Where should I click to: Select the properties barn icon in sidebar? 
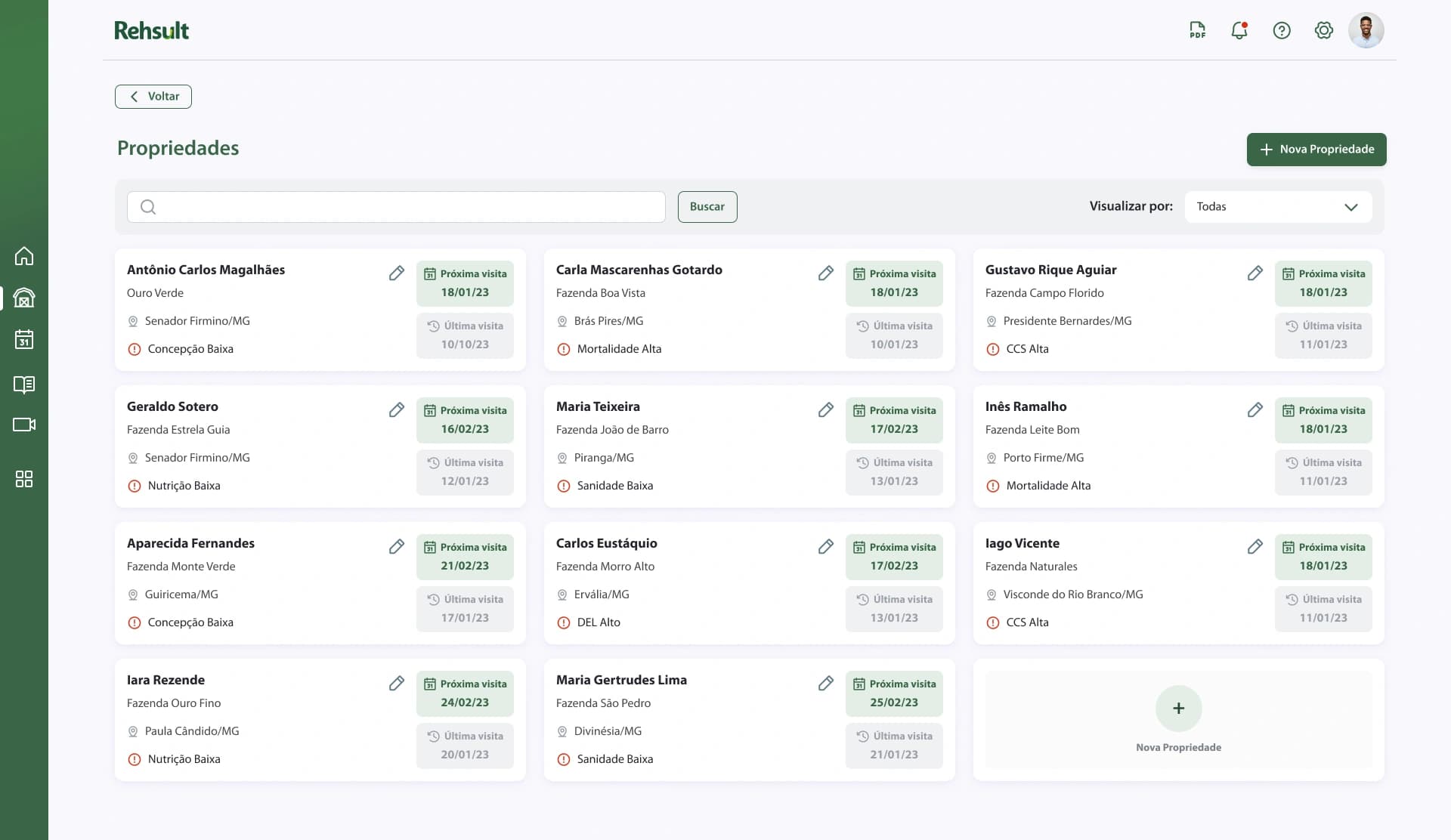coord(24,298)
